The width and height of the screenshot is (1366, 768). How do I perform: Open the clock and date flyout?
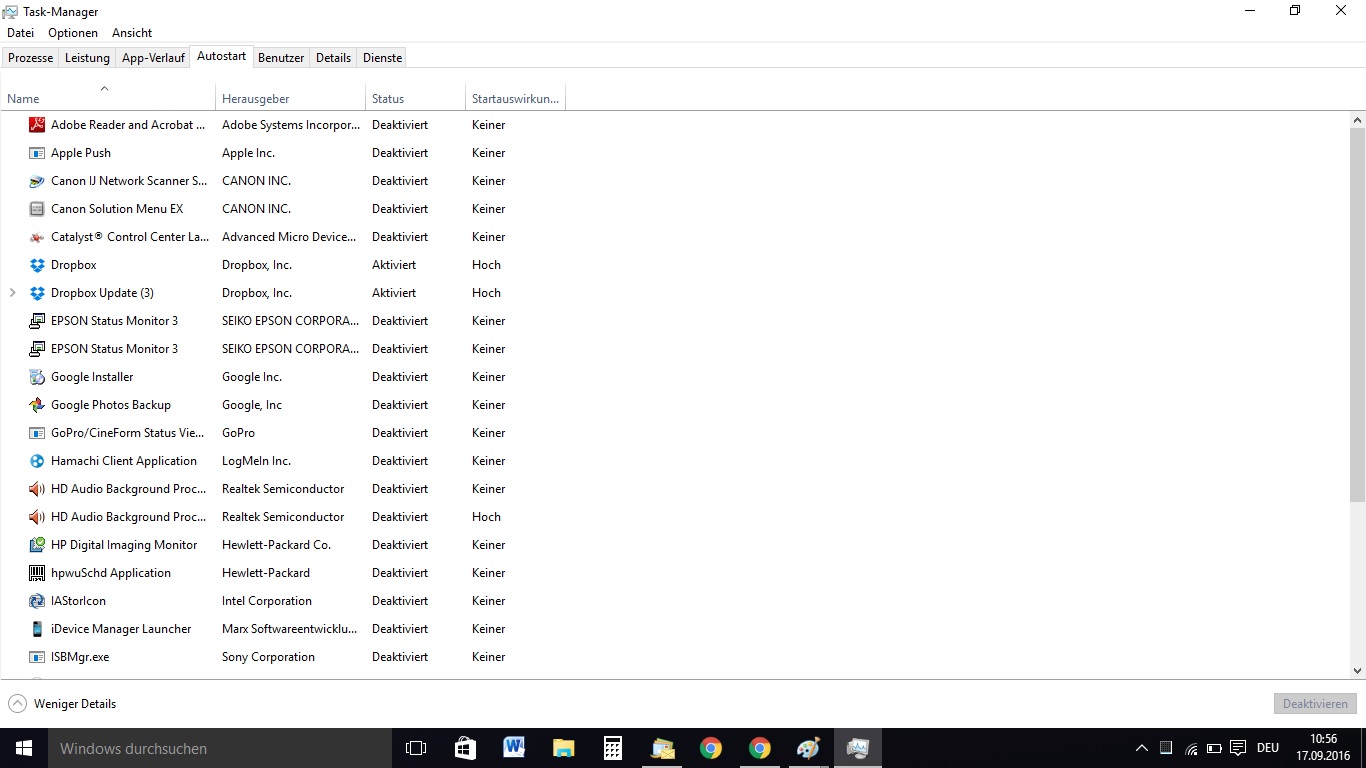pos(1323,748)
